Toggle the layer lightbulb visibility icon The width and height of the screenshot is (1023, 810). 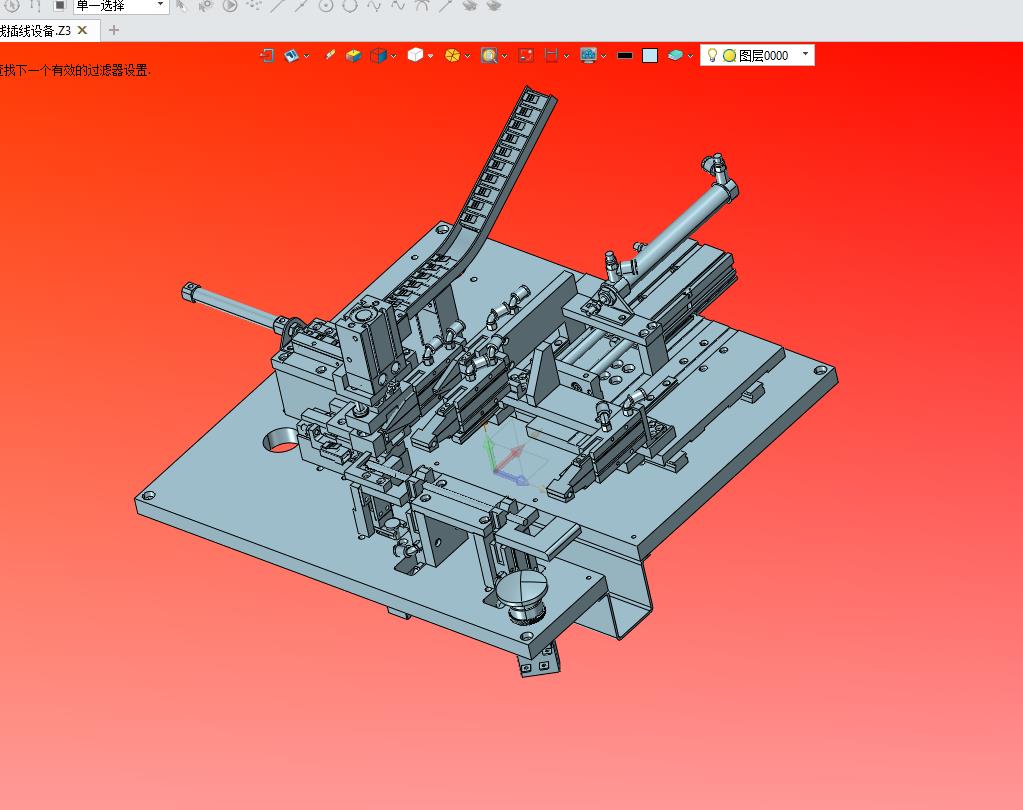click(x=712, y=55)
